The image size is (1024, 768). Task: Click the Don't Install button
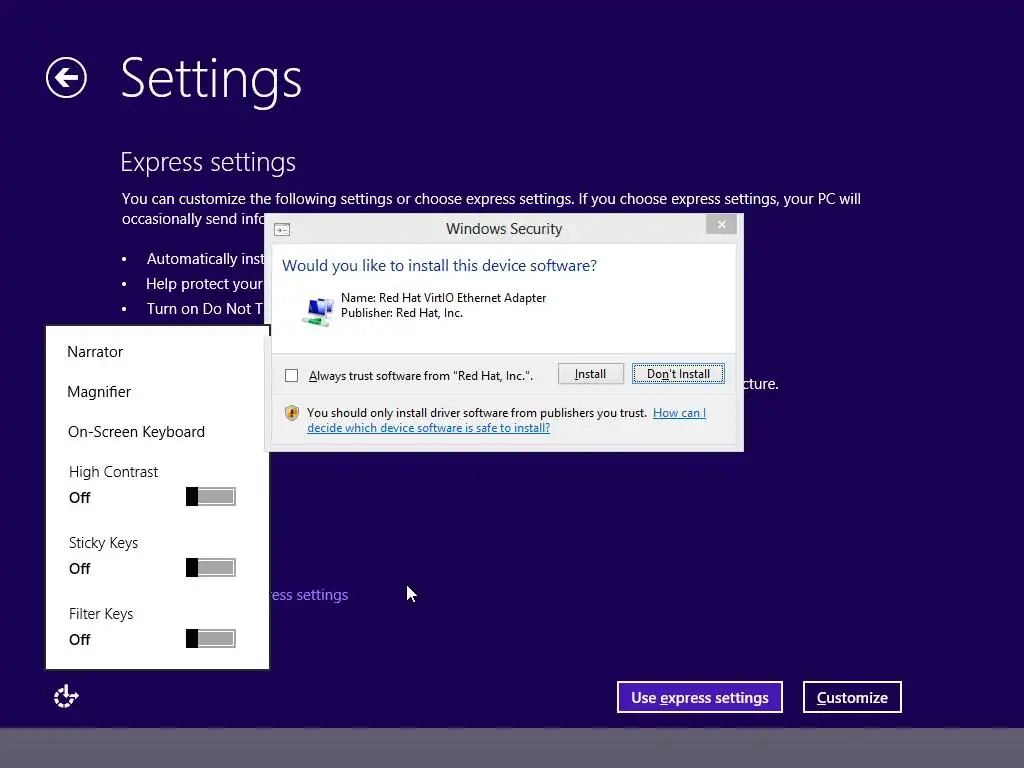pyautogui.click(x=678, y=374)
